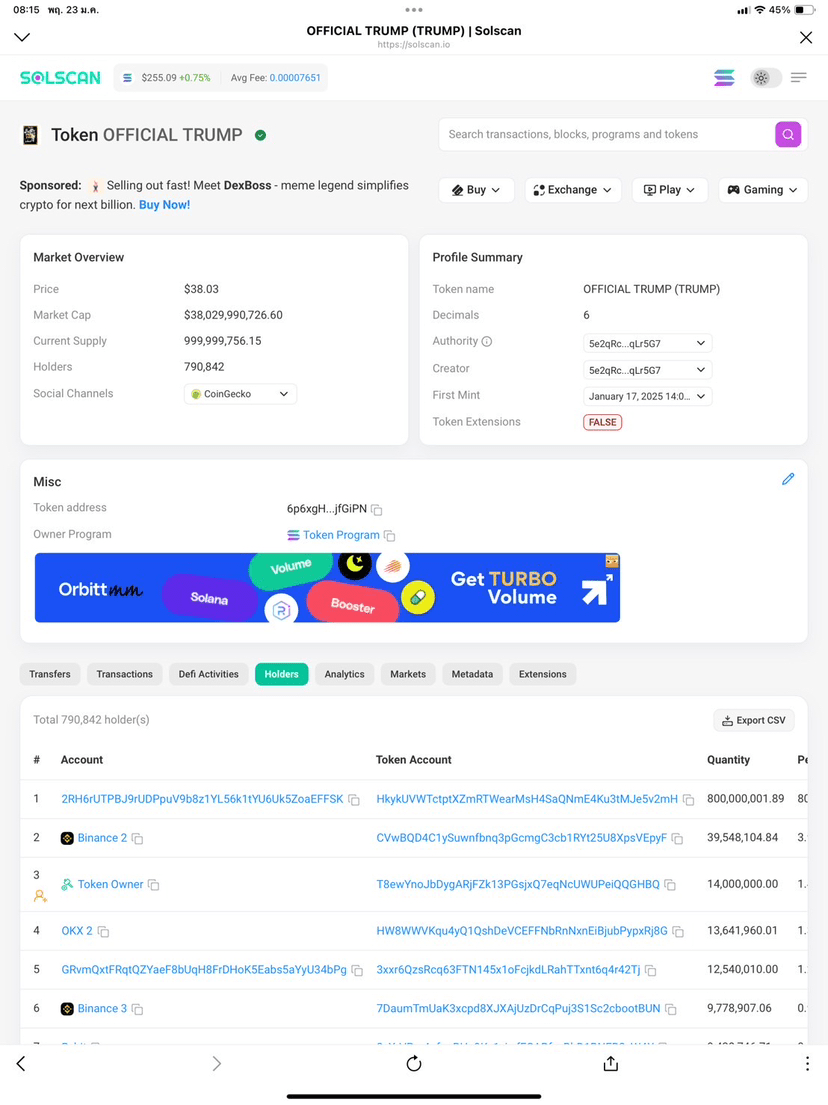The height and width of the screenshot is (1105, 828).
Task: Click the FALSE token extensions badge
Action: pyautogui.click(x=603, y=422)
